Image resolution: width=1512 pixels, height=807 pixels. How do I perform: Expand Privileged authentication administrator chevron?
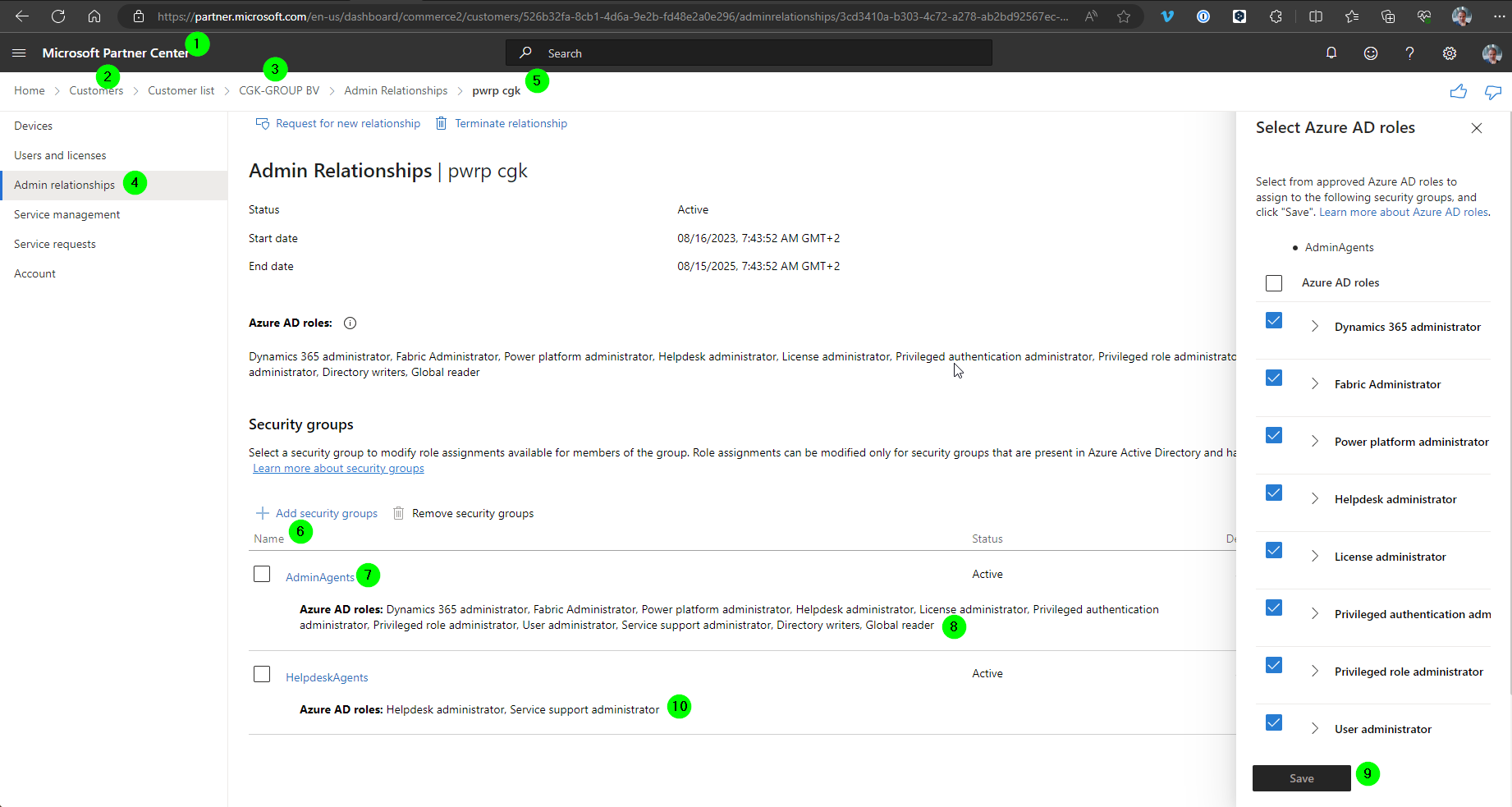coord(1315,614)
